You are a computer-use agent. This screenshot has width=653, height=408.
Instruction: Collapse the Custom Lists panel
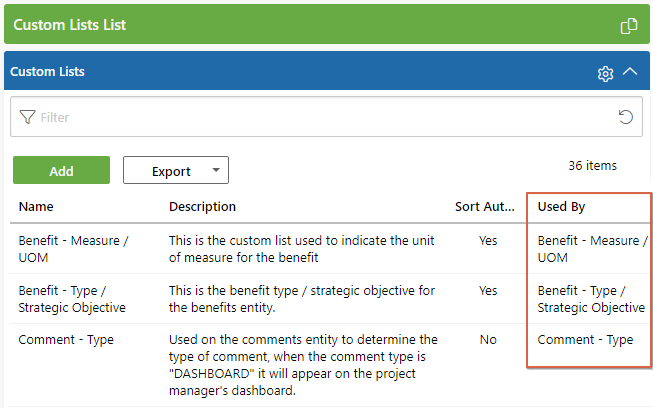pyautogui.click(x=630, y=71)
